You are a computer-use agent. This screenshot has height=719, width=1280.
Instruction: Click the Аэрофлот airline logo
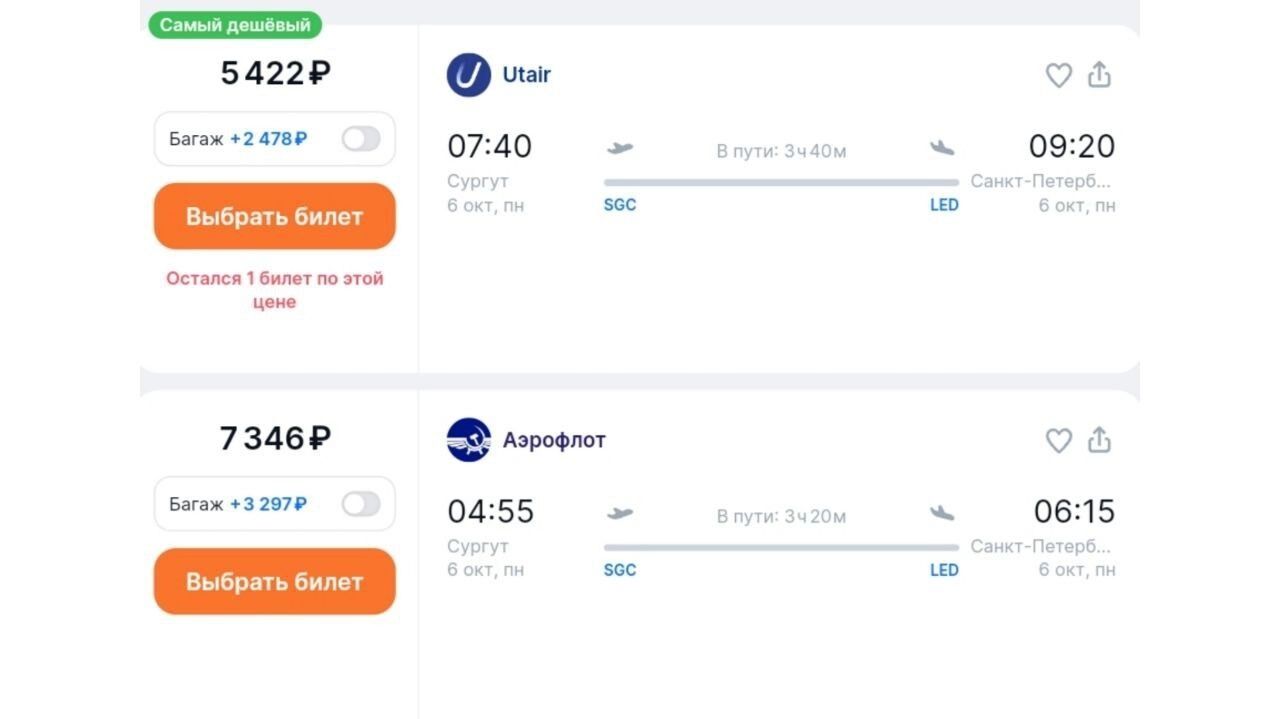click(x=468, y=440)
